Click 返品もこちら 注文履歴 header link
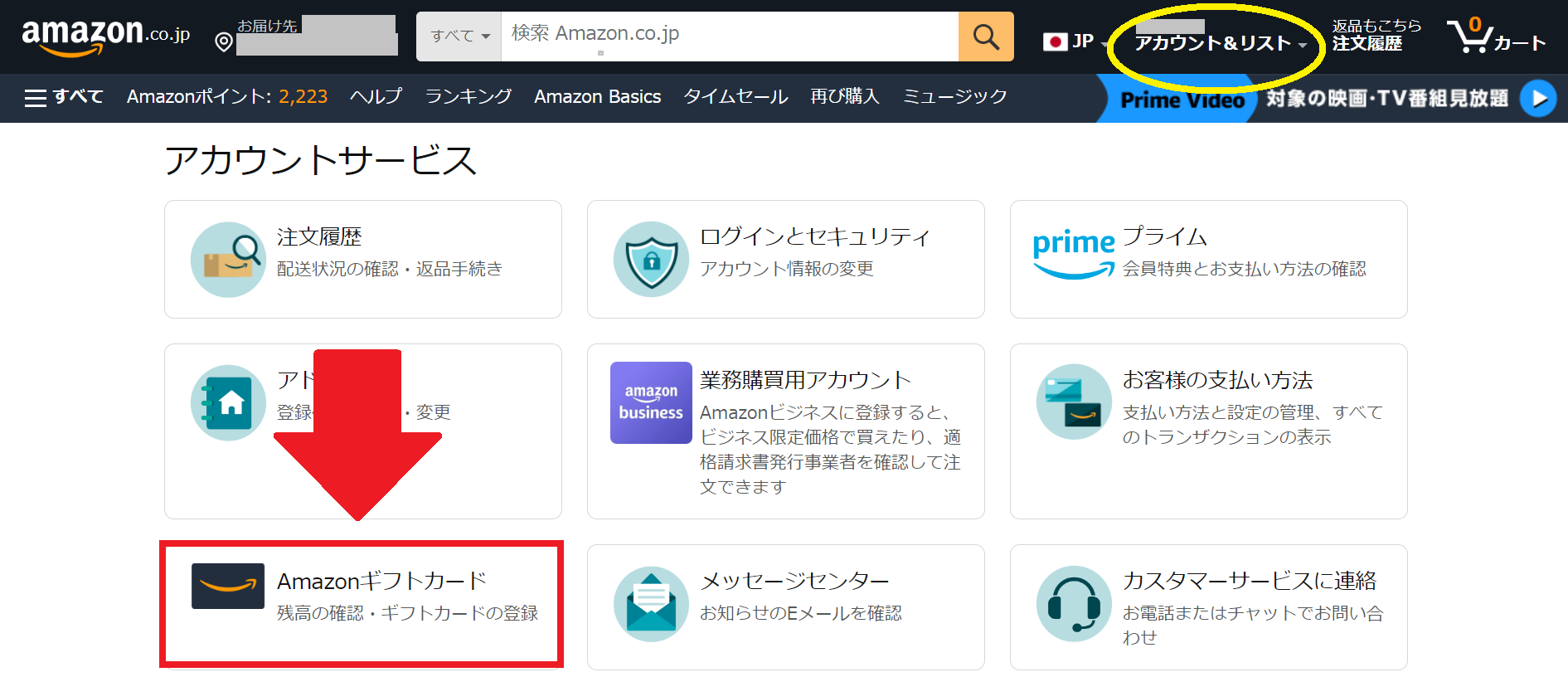 (x=1376, y=36)
